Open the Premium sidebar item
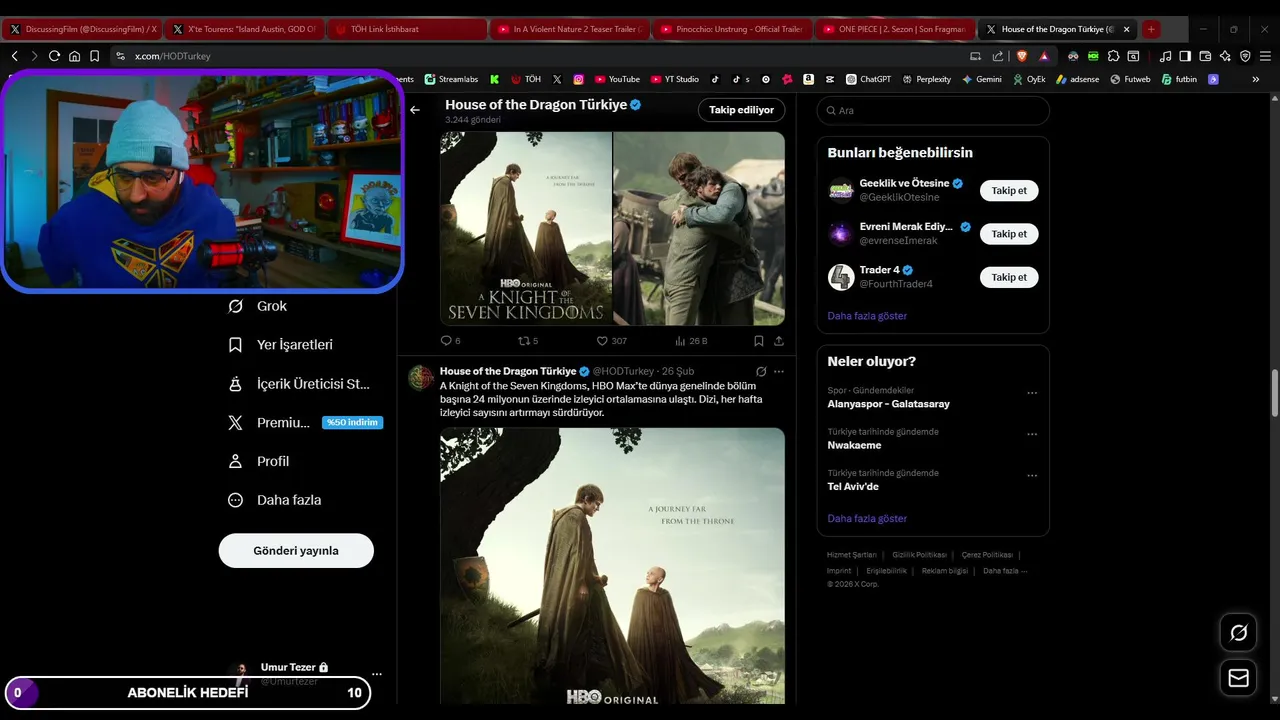Screen dimensions: 1280x720 [304, 423]
